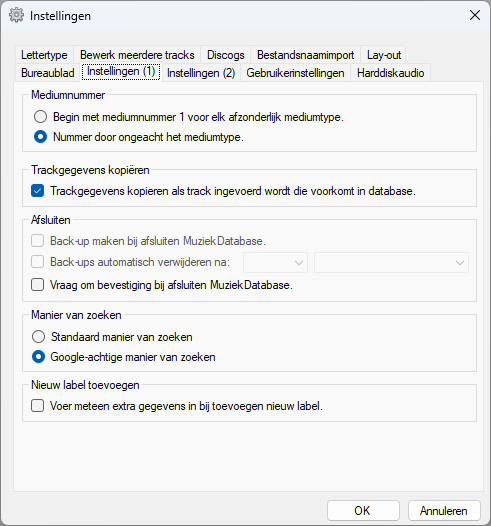The image size is (491, 526).
Task: Open the Instellingen (2) tab
Action: tap(201, 73)
